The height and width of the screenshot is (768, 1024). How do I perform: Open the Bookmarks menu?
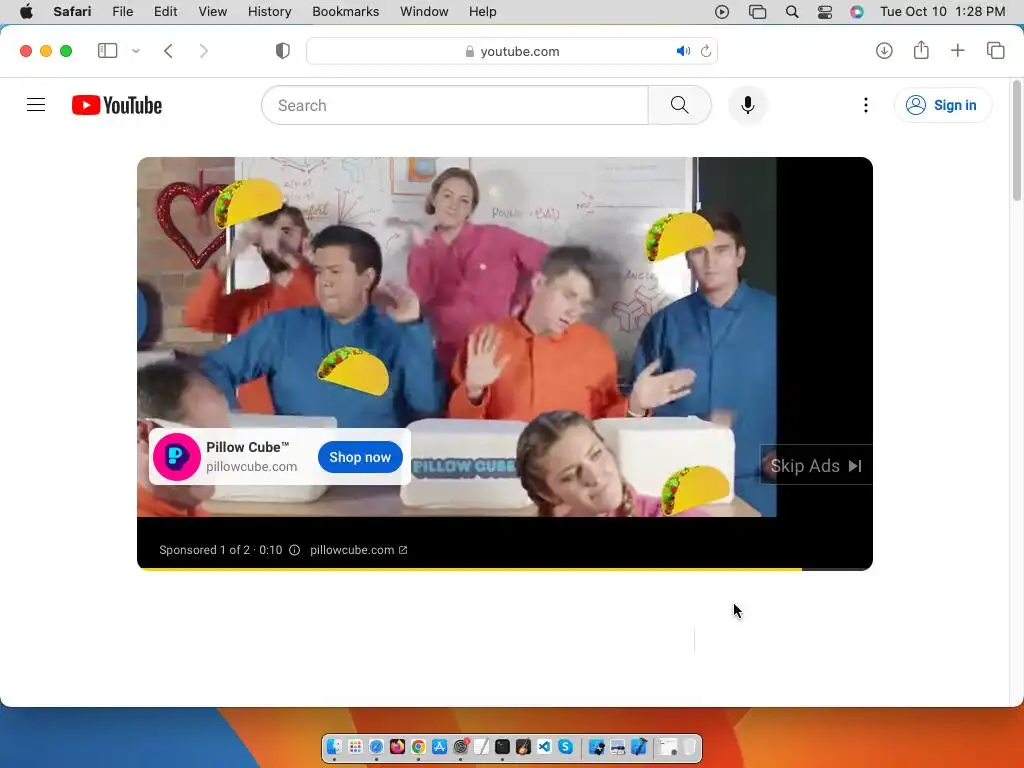[345, 12]
